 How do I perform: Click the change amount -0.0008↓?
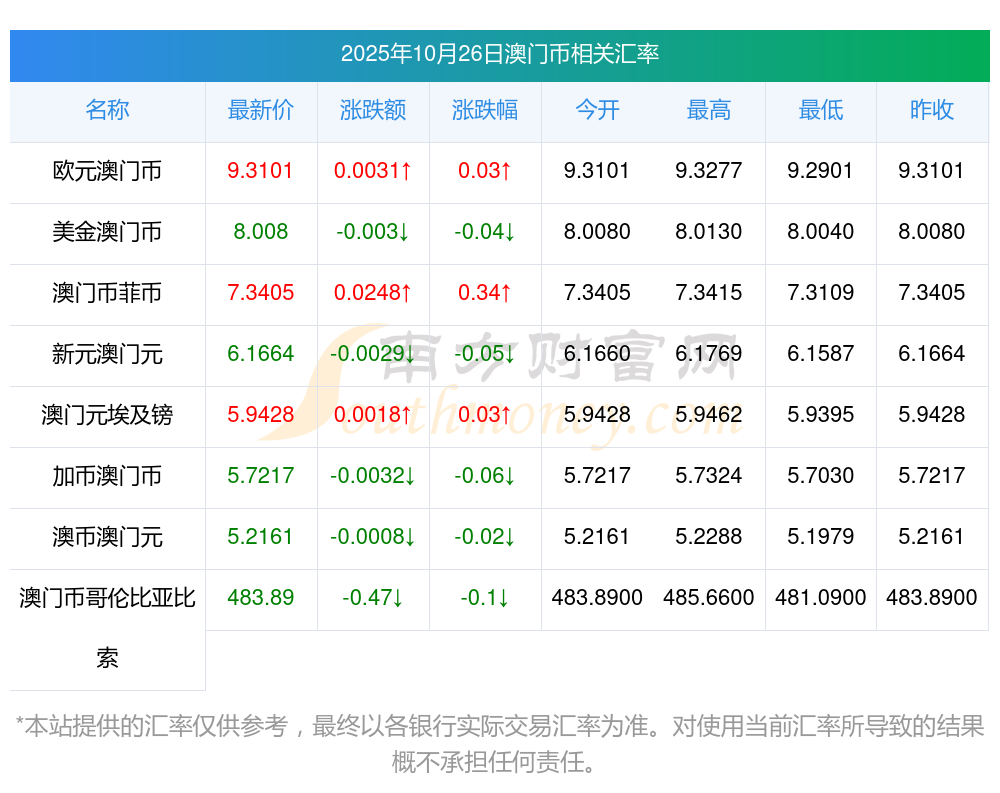(373, 537)
